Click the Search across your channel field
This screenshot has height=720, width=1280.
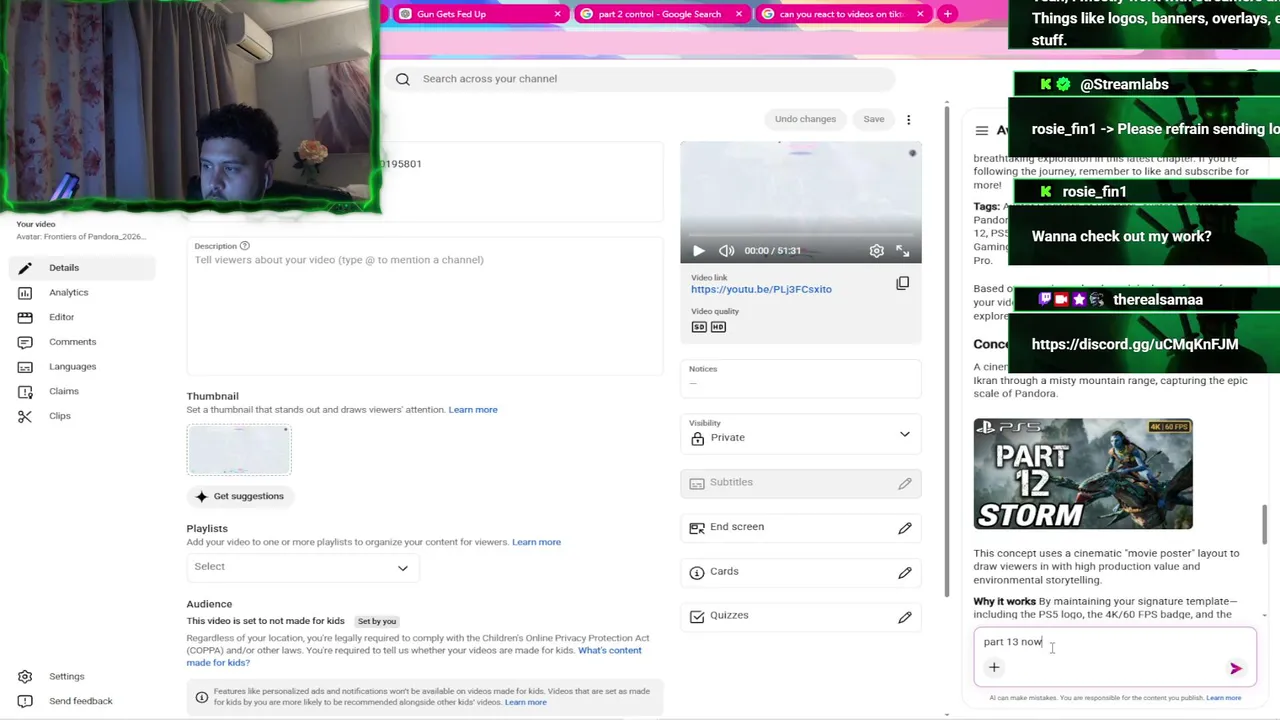[640, 79]
